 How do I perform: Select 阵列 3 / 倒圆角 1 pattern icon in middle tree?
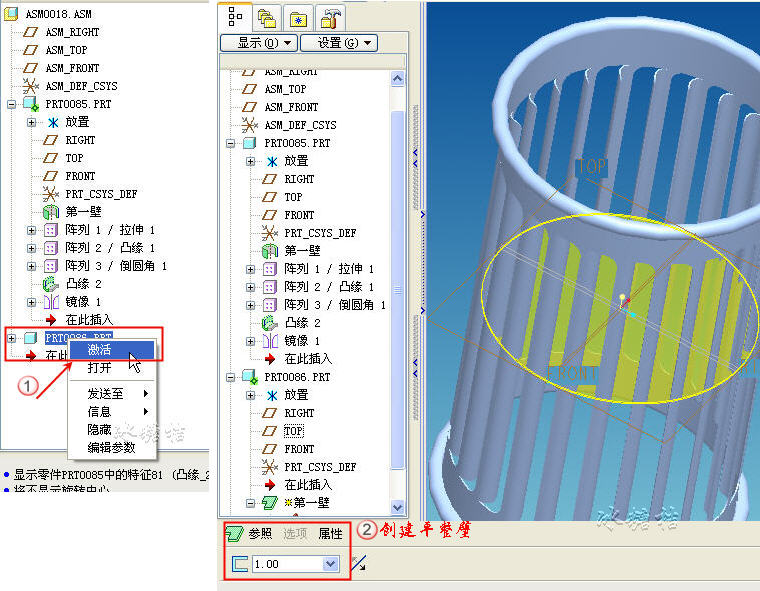pyautogui.click(x=270, y=305)
